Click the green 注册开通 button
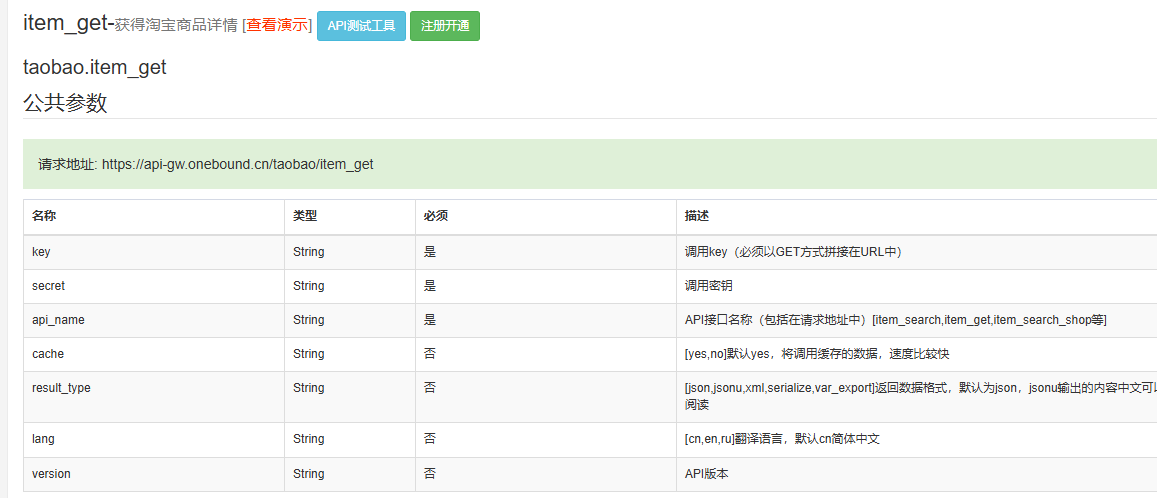 click(445, 26)
